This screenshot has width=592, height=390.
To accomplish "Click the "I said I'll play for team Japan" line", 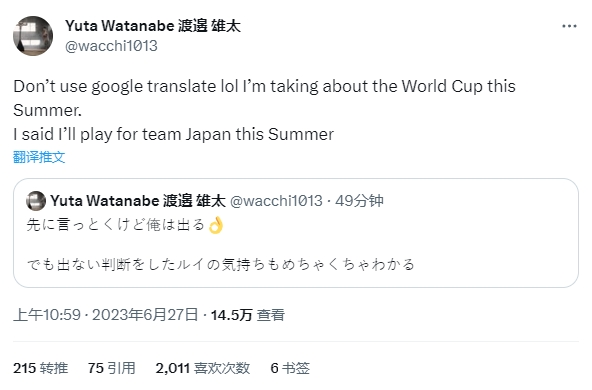I will (x=174, y=134).
